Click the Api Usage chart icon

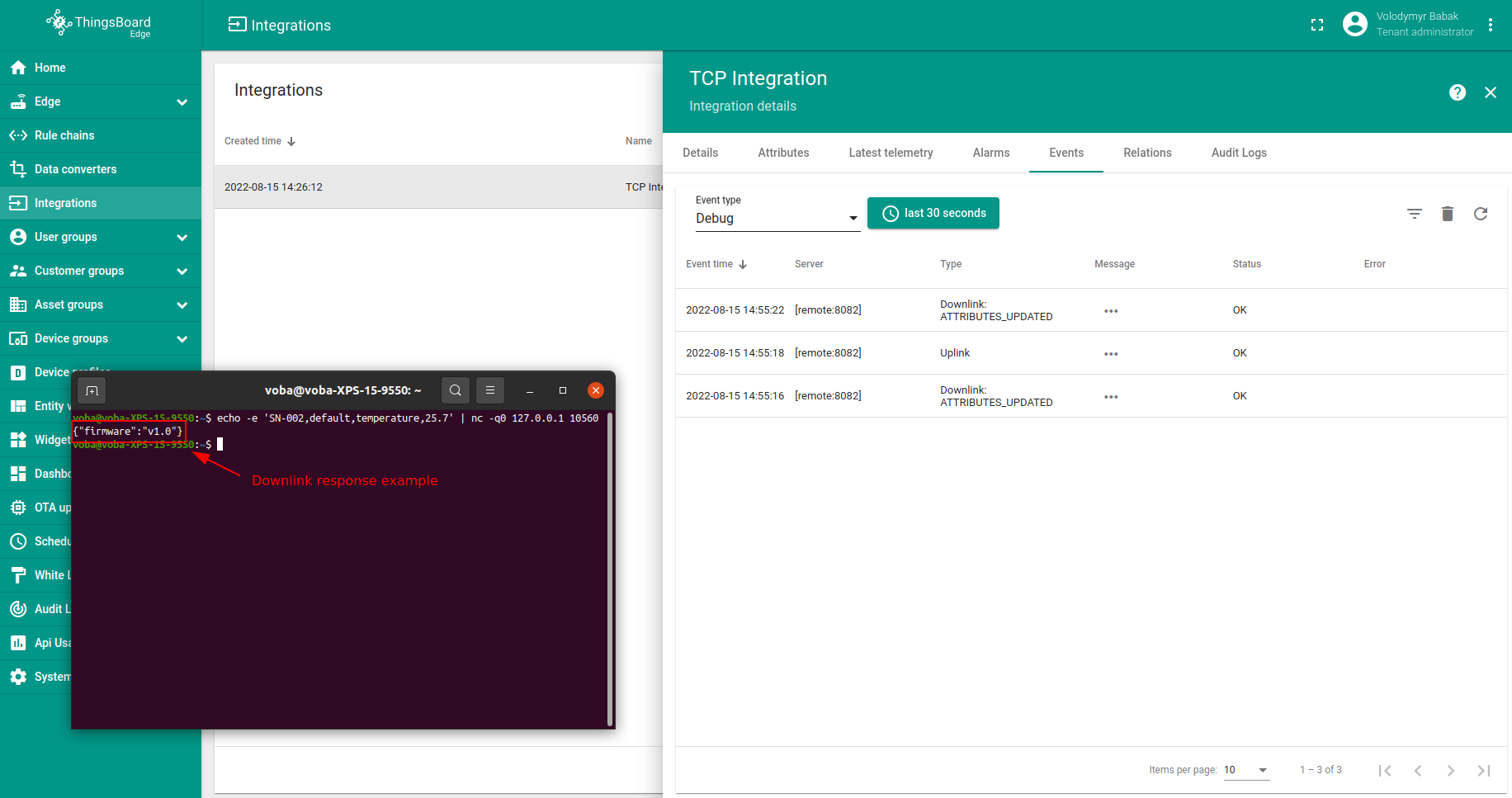[x=18, y=643]
